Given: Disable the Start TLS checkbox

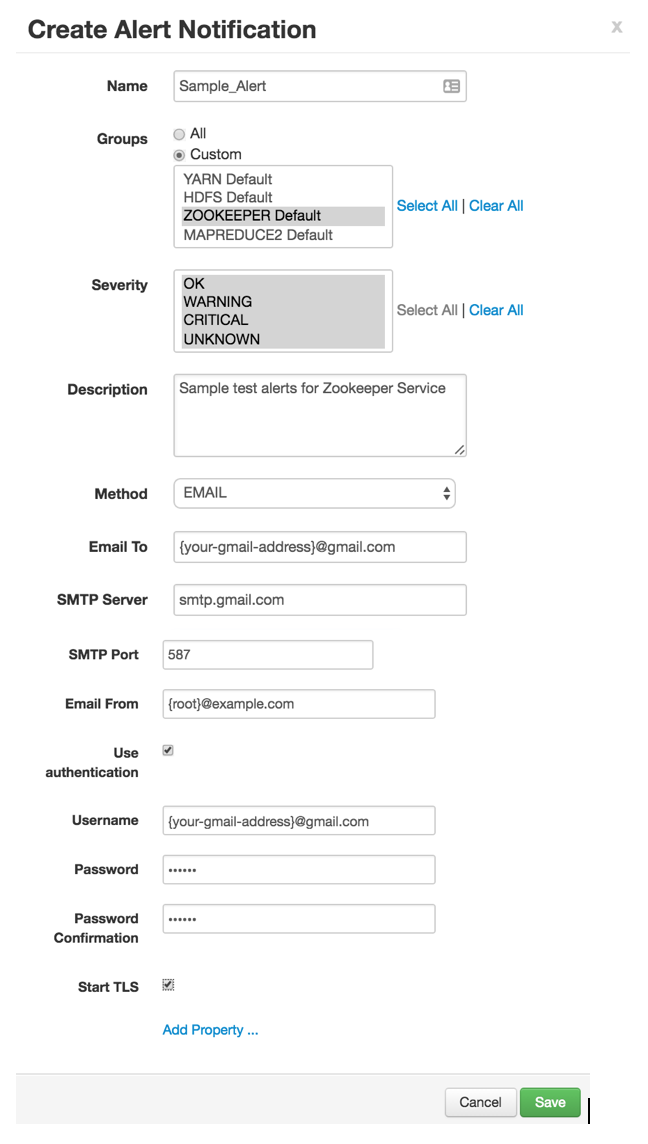Looking at the screenshot, I should click(x=168, y=984).
